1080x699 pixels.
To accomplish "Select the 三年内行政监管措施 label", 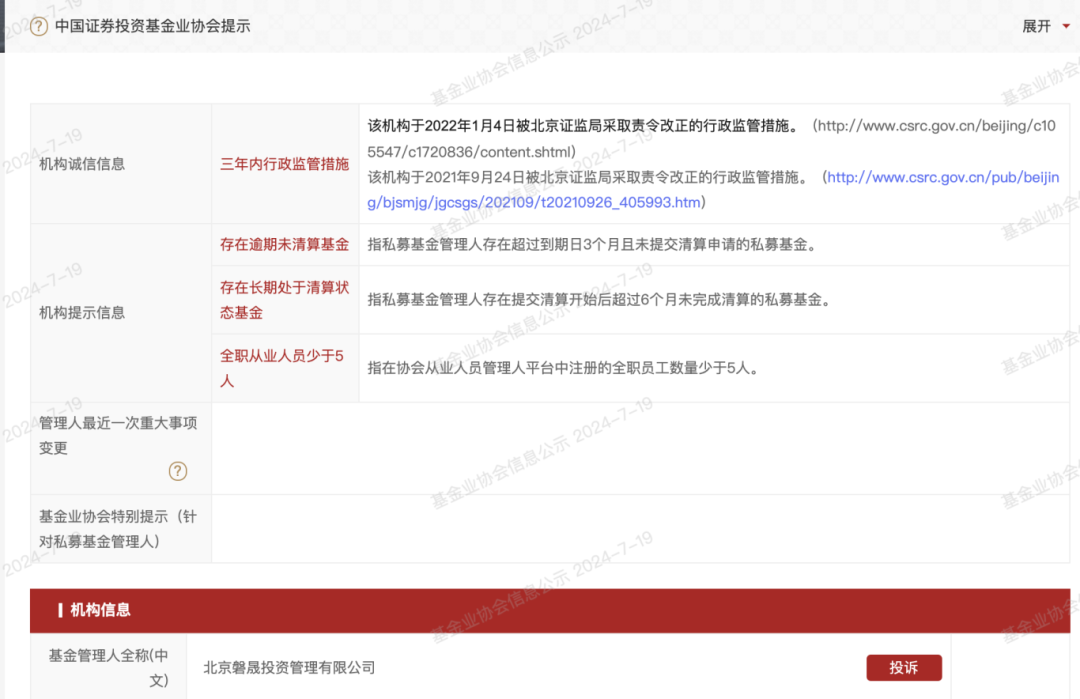I will [284, 164].
